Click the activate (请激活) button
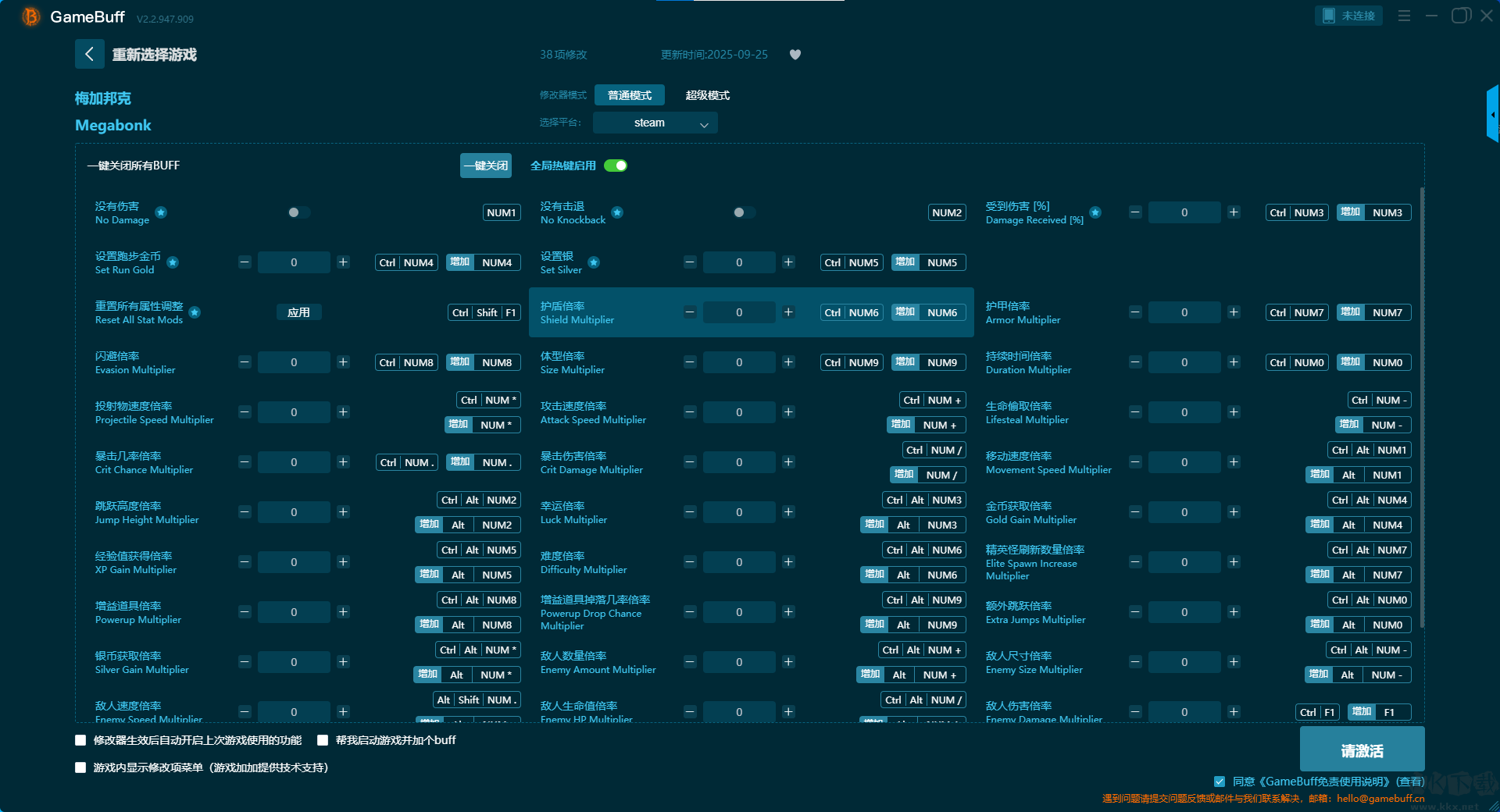 [x=1362, y=750]
